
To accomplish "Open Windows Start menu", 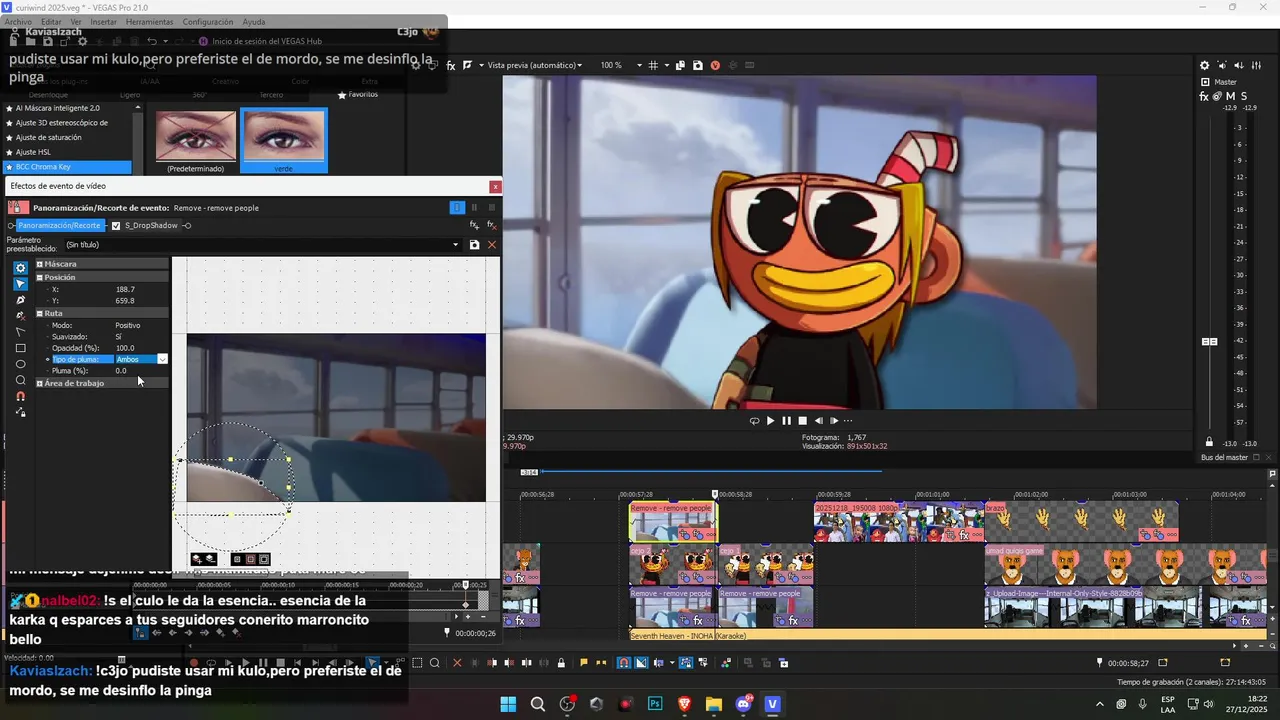I will click(x=508, y=704).
